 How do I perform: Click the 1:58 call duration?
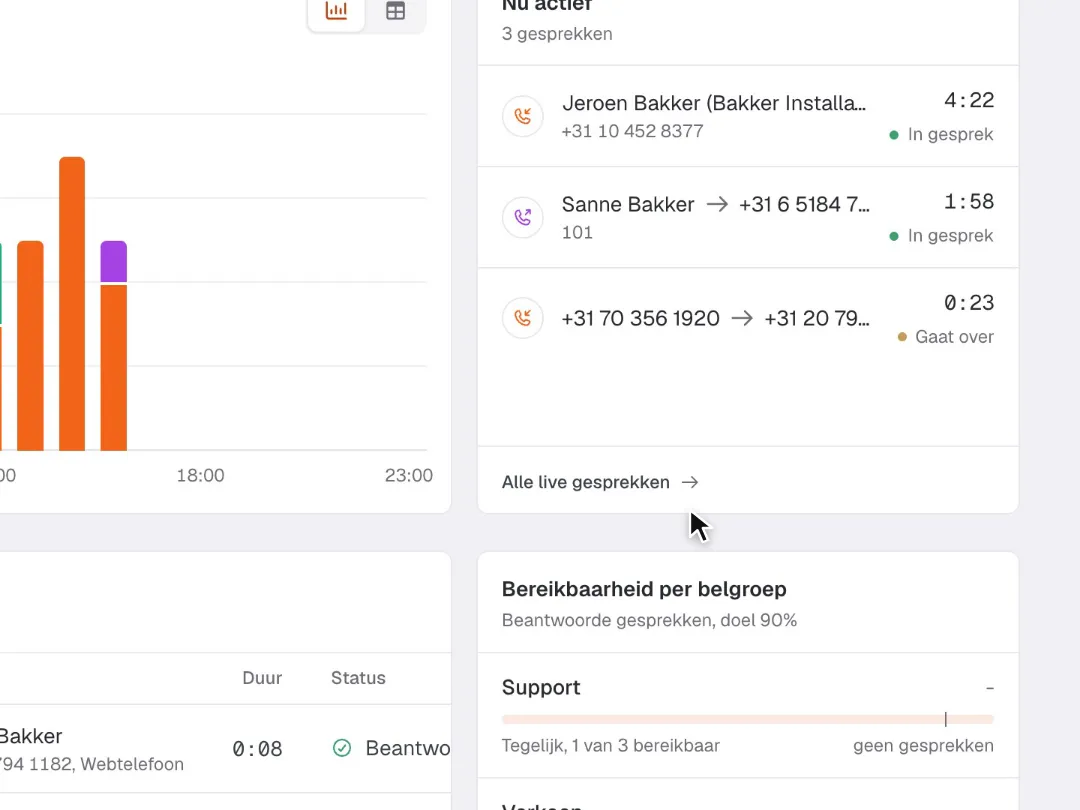(969, 202)
